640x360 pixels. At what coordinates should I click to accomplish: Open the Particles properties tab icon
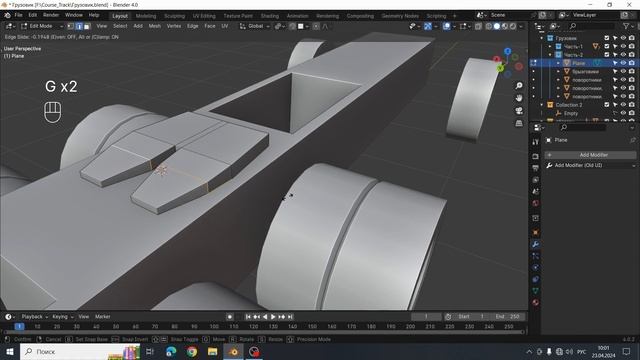536,256
